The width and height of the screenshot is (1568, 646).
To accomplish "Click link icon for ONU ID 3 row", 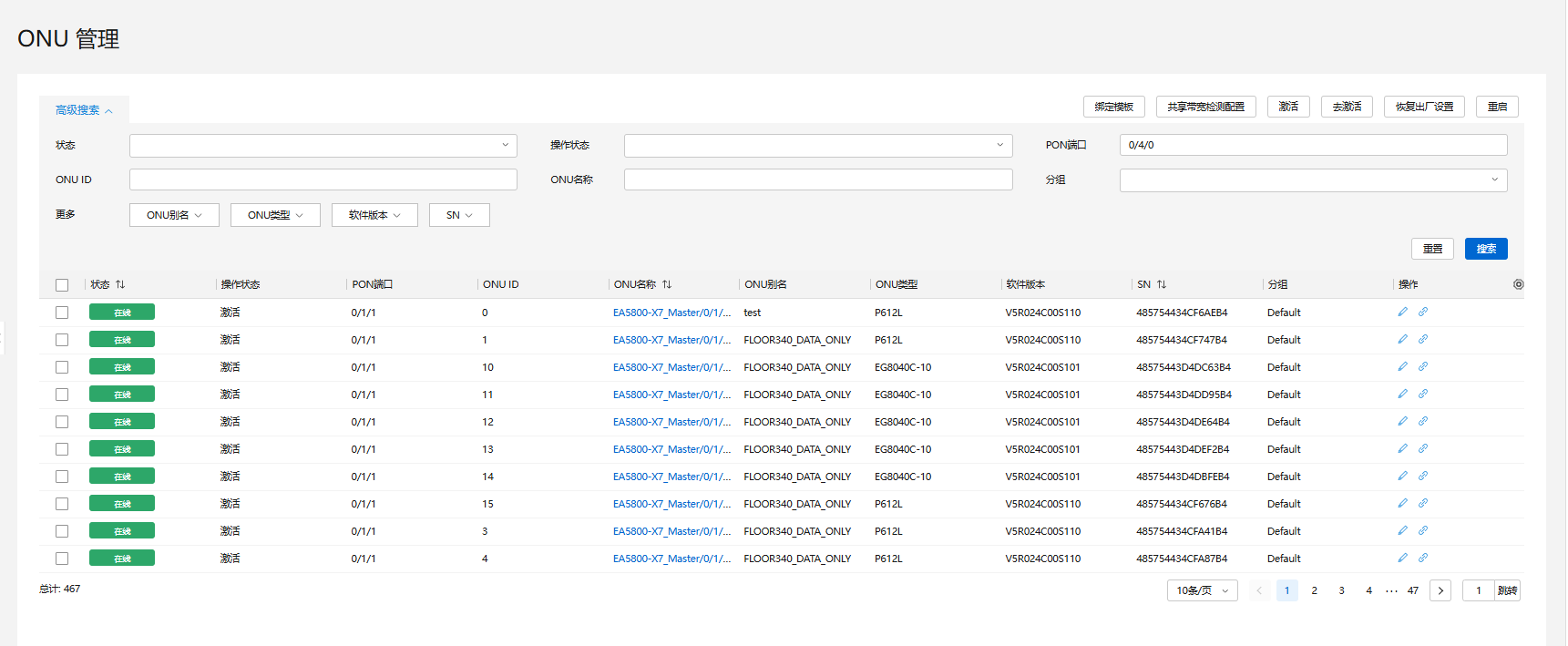I will 1422,530.
